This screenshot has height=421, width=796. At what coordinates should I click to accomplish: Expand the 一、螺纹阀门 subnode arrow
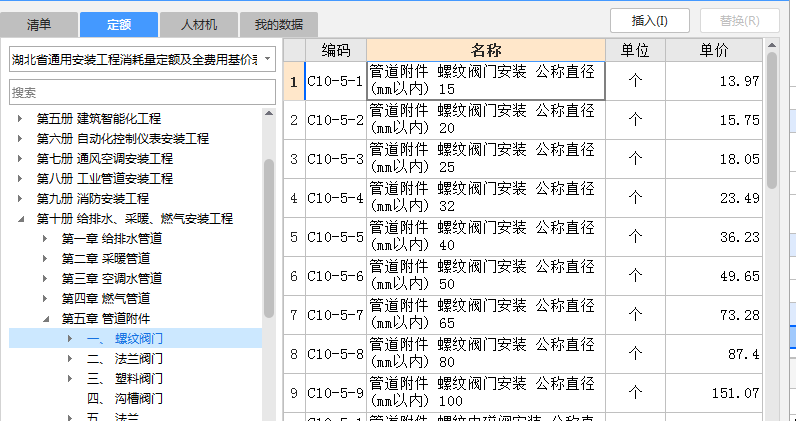point(70,339)
